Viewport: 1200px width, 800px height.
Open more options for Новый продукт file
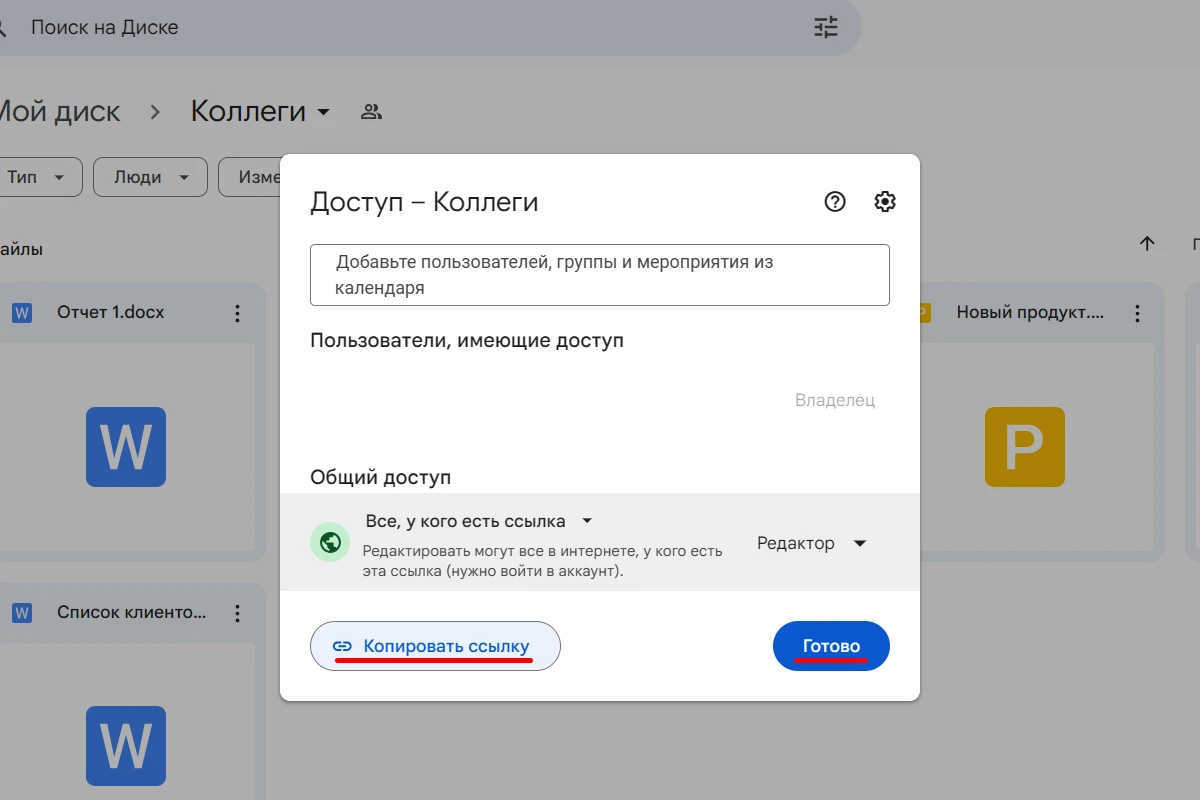coord(1137,313)
